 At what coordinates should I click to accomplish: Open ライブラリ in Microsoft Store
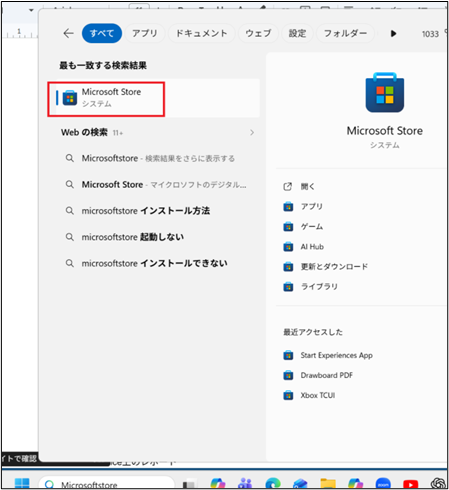click(319, 287)
